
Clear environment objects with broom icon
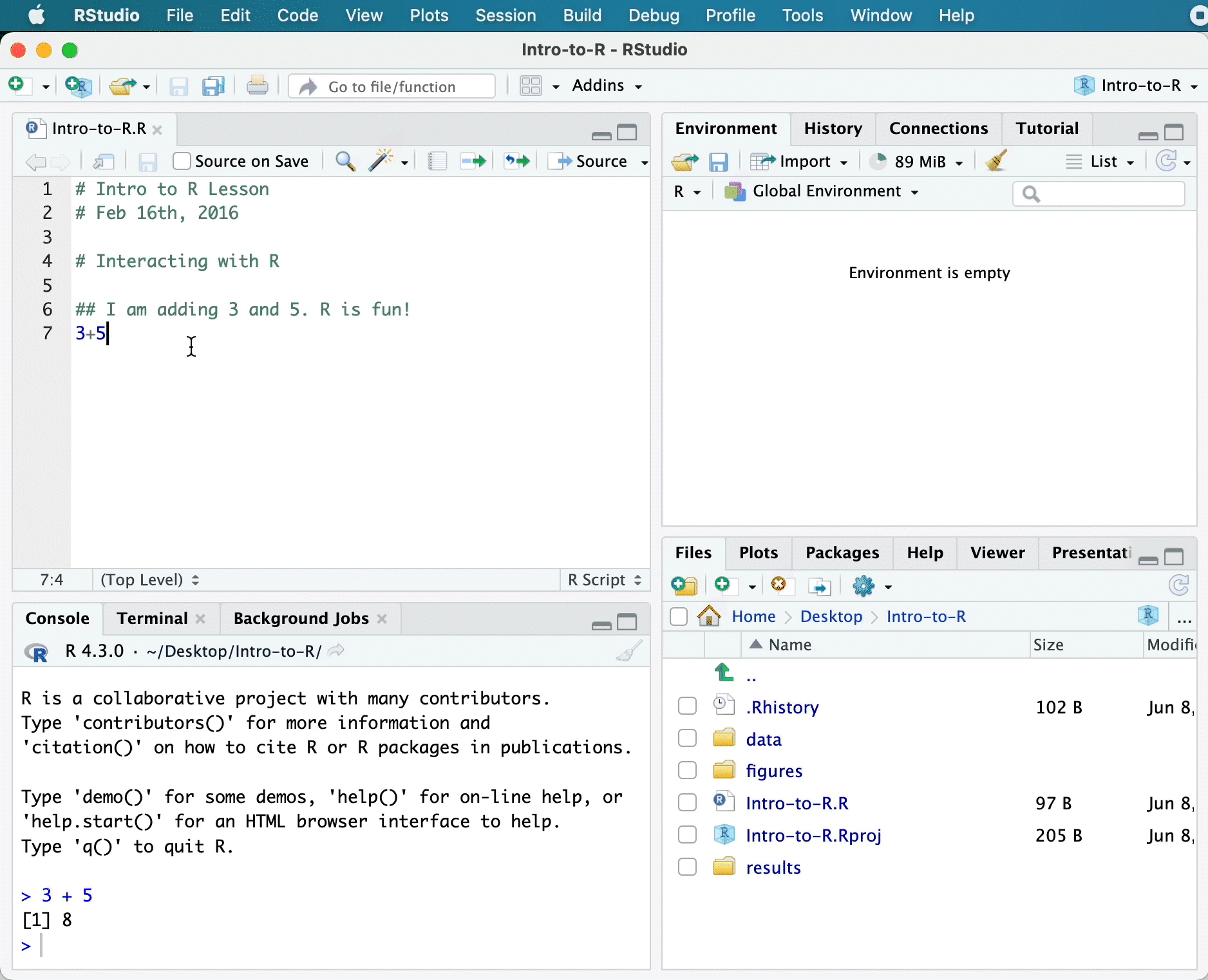tap(996, 161)
